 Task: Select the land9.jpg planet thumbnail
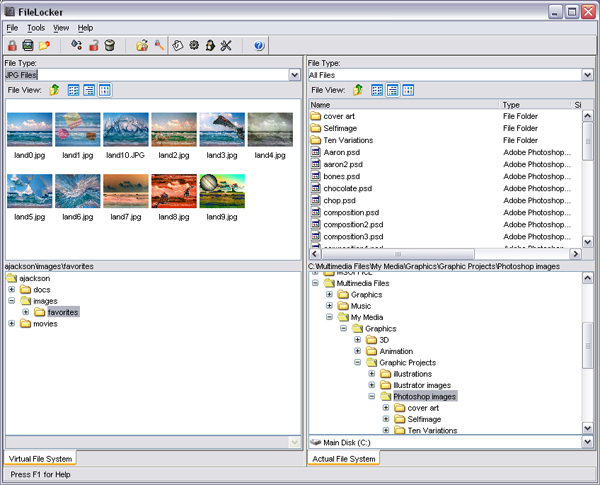222,191
